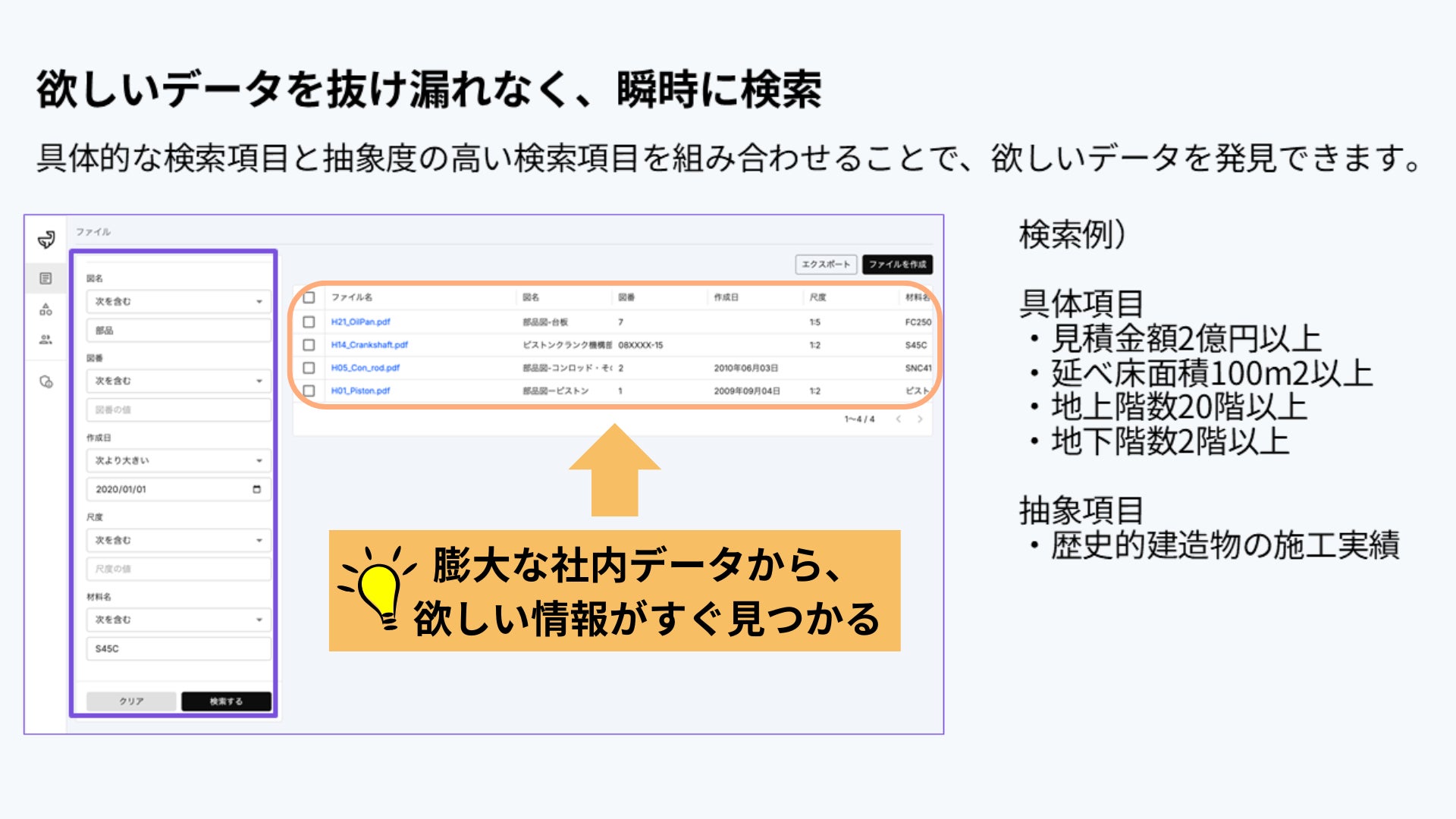Click the エクスポート export button

pos(826,264)
